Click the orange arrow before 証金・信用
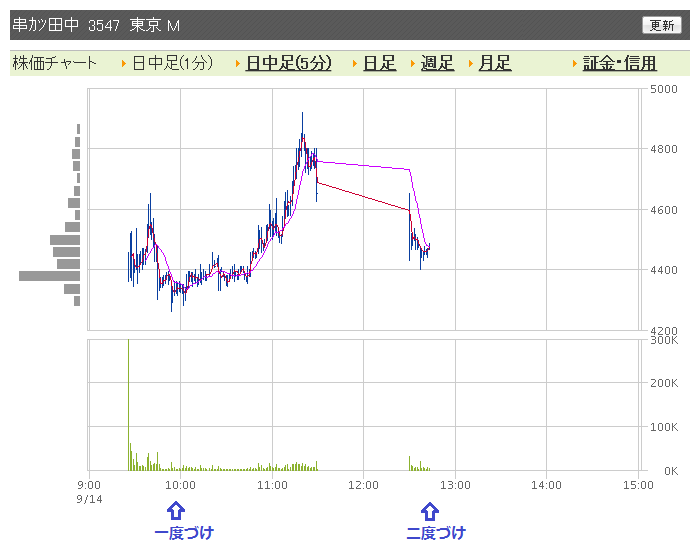Screen dimensions: 698x559 pos(575,64)
